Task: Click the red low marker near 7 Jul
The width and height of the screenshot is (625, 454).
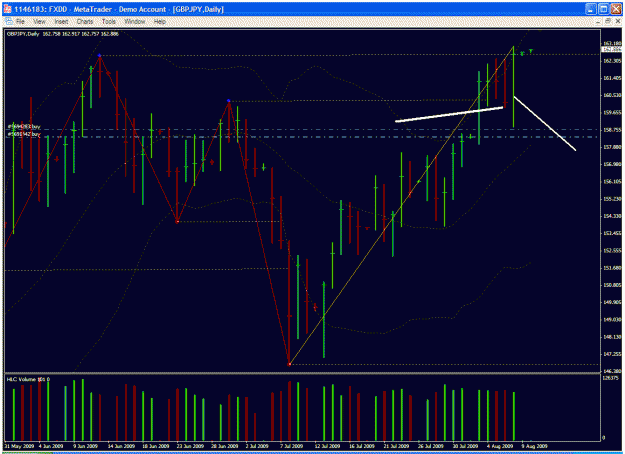Action: coord(290,364)
